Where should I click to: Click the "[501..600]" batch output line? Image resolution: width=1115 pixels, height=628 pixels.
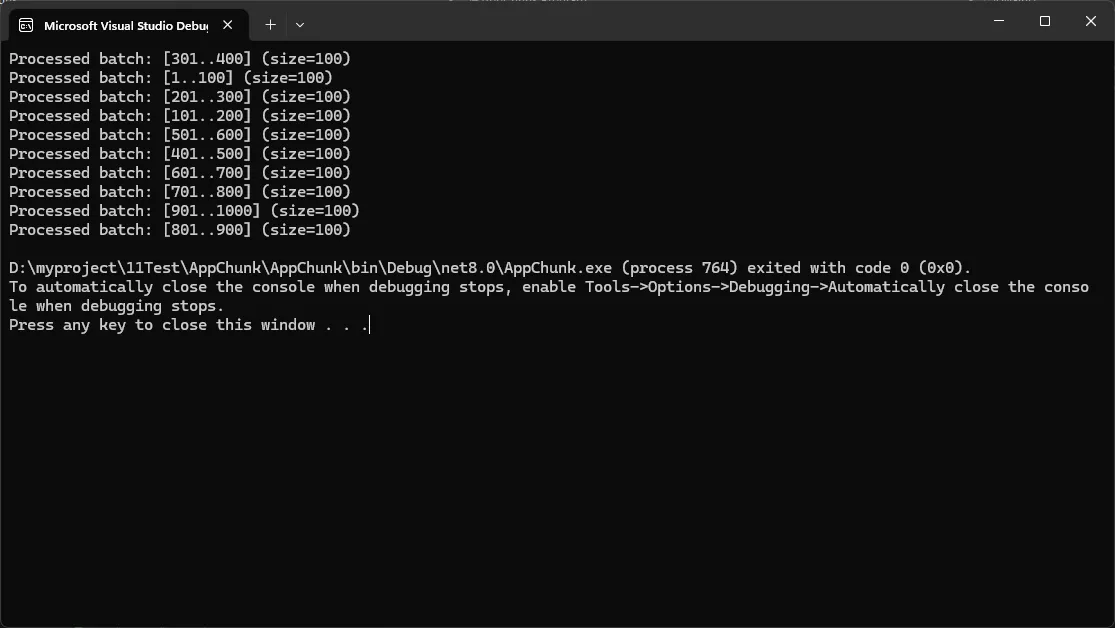tap(180, 134)
